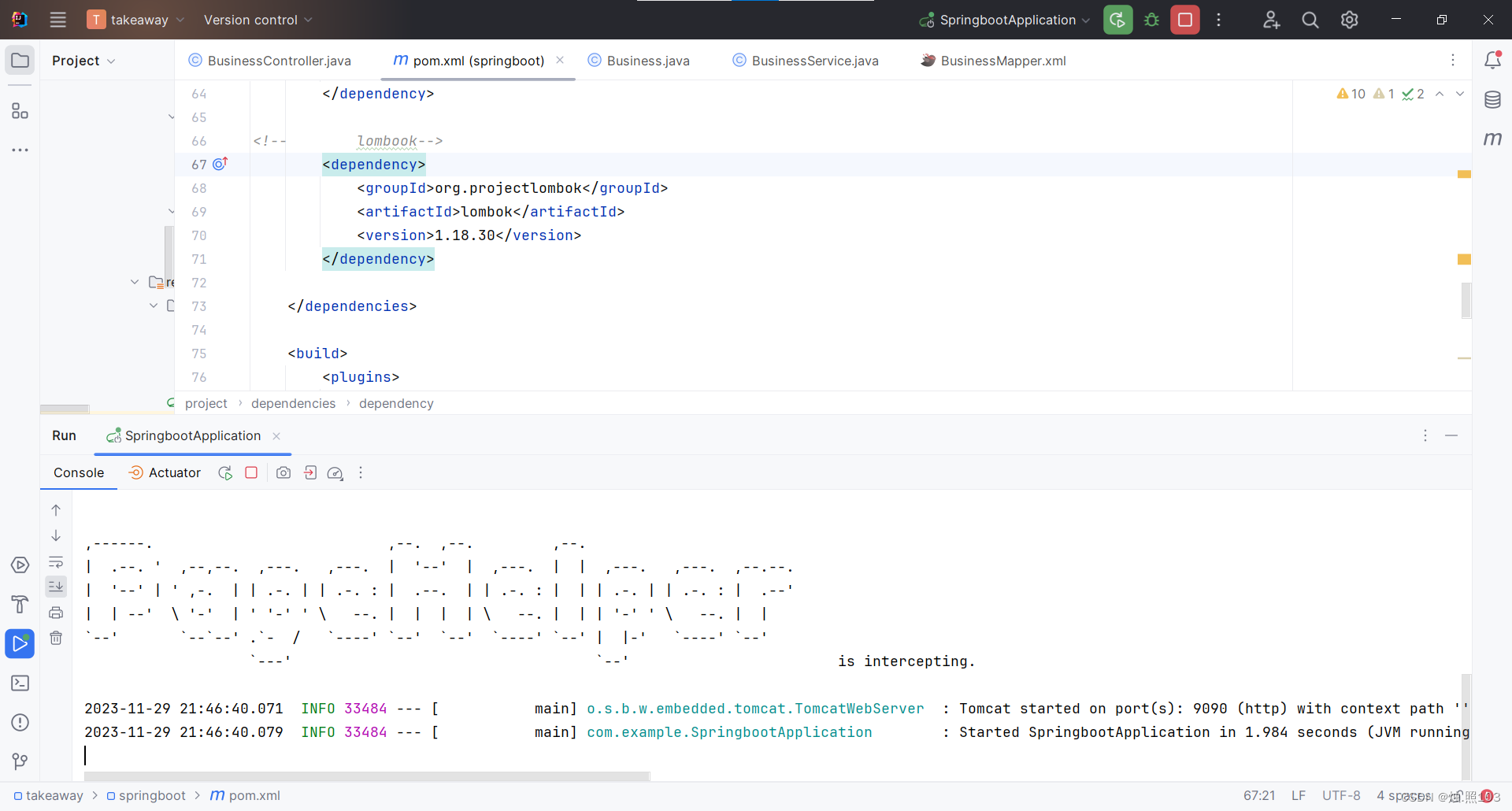Image resolution: width=1512 pixels, height=811 pixels.
Task: Click the warnings count indicator showing 10
Action: [1351, 94]
